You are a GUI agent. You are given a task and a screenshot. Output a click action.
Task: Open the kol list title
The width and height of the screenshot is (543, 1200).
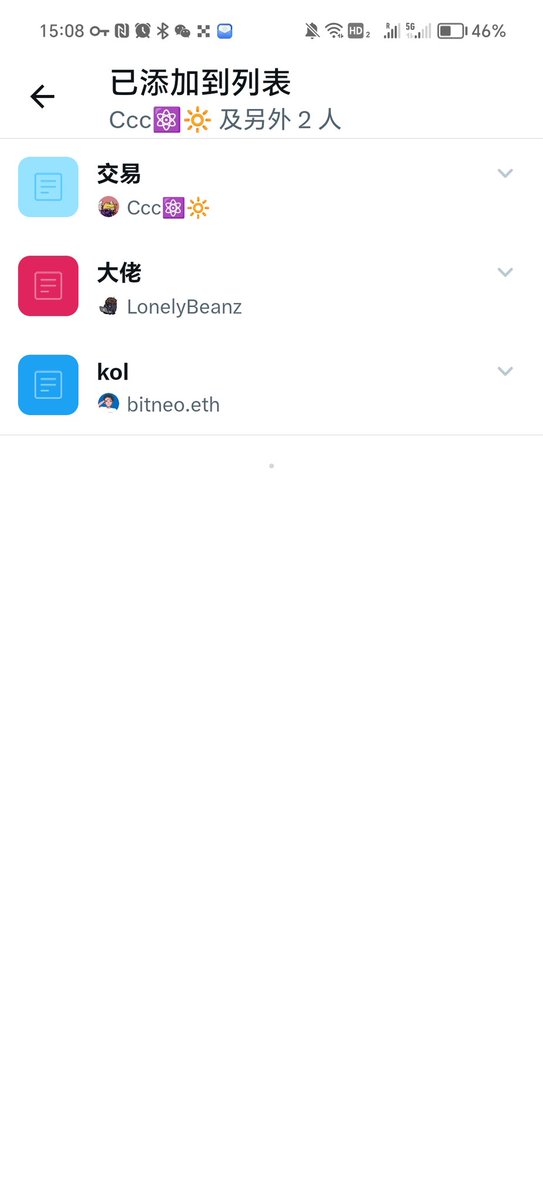click(x=113, y=372)
